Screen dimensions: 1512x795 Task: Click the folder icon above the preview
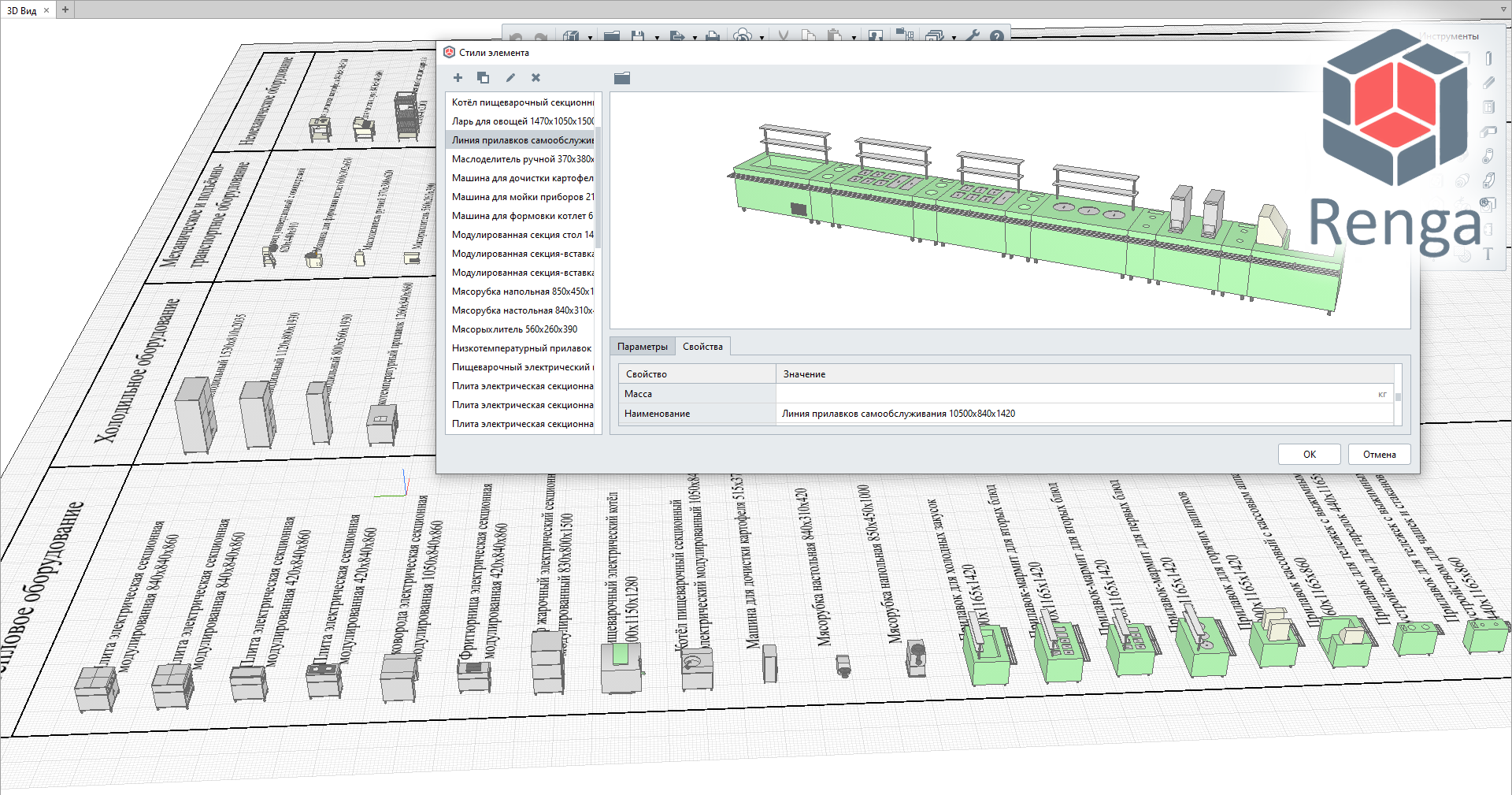(622, 78)
